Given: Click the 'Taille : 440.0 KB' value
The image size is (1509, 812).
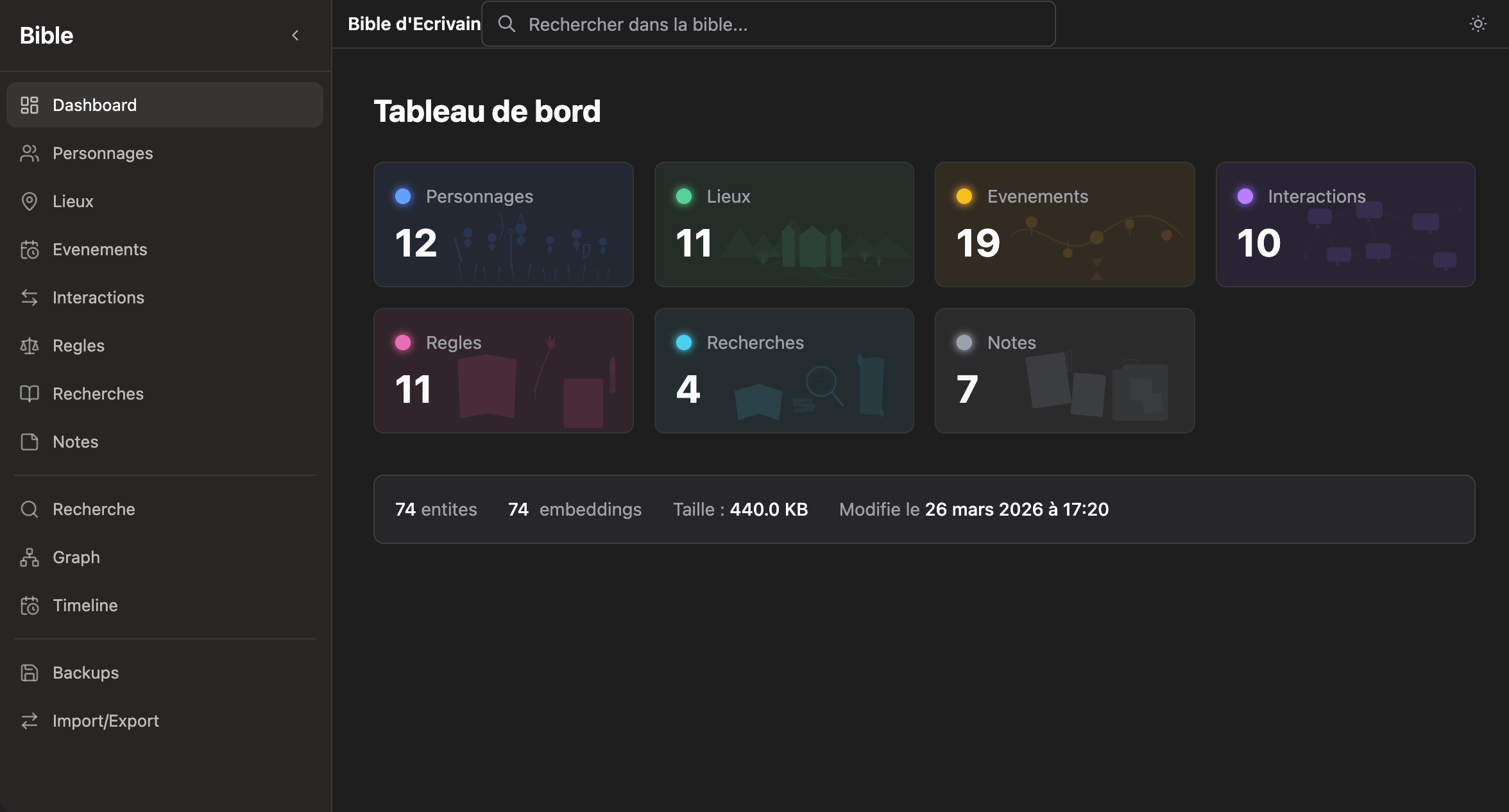Looking at the screenshot, I should 740,509.
